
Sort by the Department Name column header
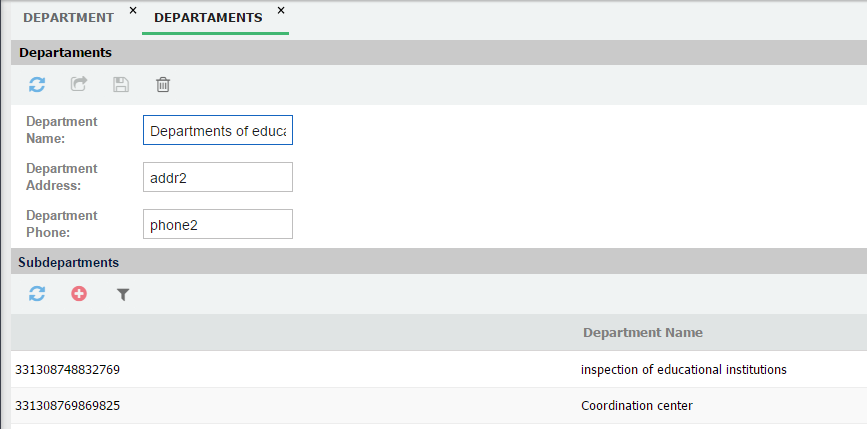(642, 332)
